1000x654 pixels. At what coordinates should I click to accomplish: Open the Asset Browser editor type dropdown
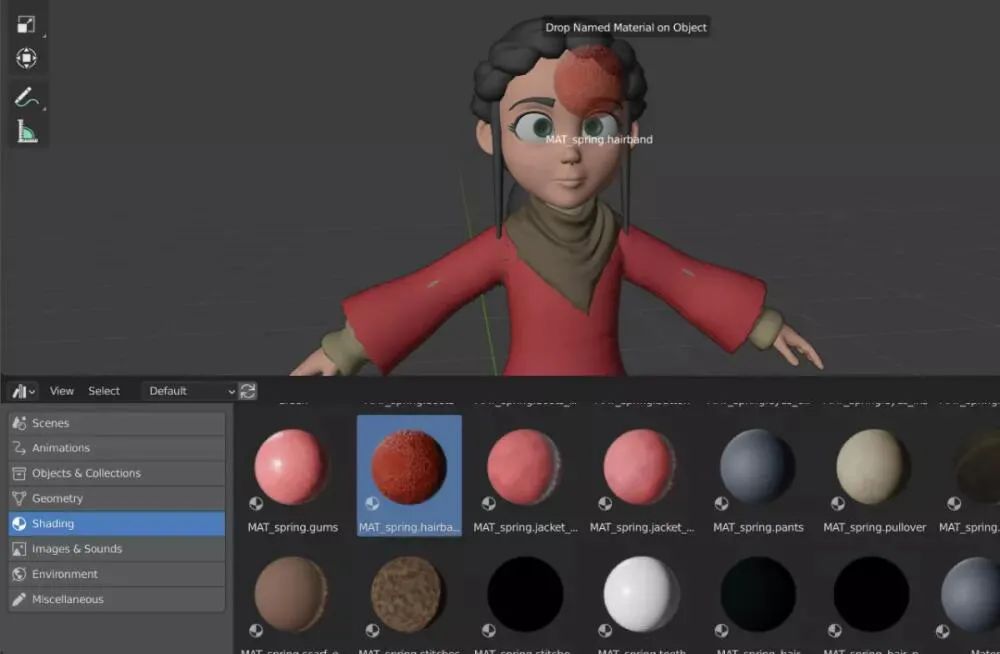[24, 391]
